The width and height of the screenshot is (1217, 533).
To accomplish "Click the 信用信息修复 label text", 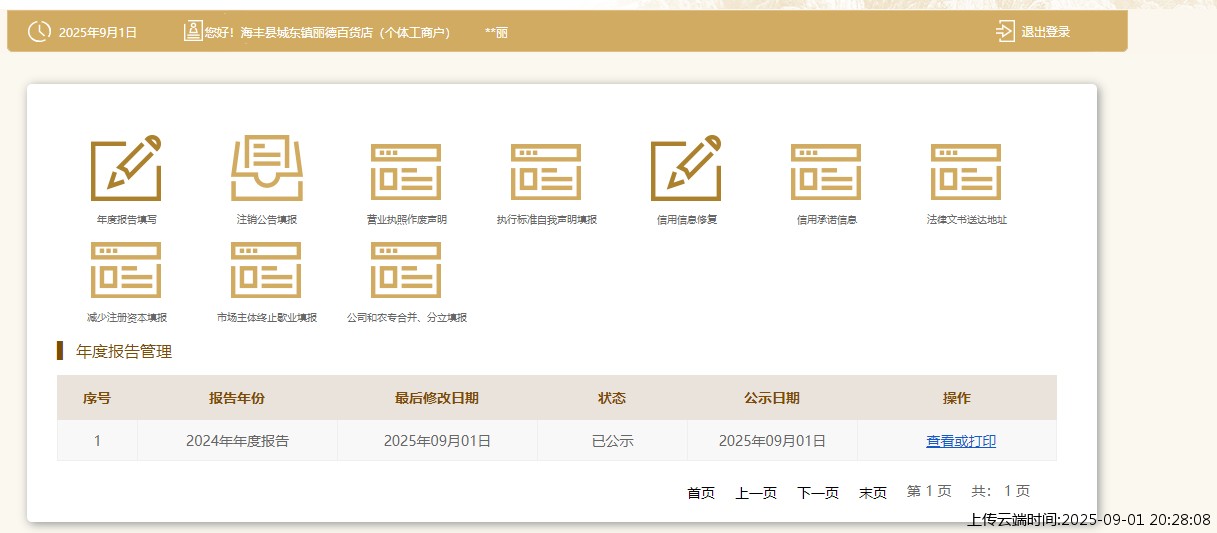I will 686,219.
